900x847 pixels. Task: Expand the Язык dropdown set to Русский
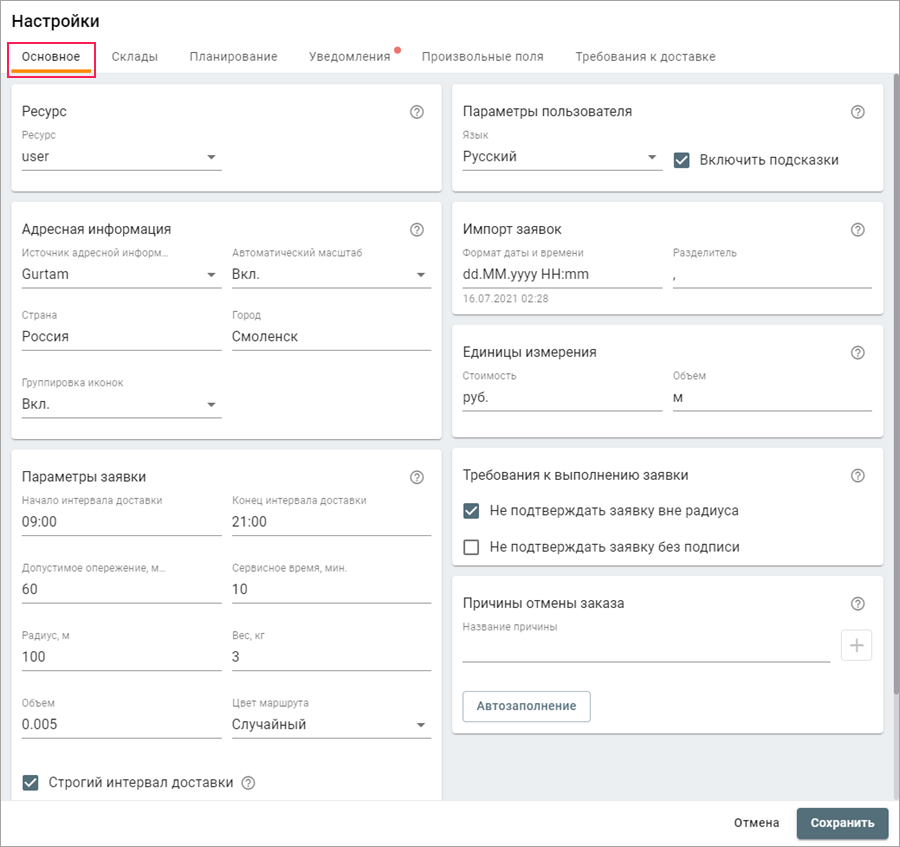pyautogui.click(x=561, y=157)
